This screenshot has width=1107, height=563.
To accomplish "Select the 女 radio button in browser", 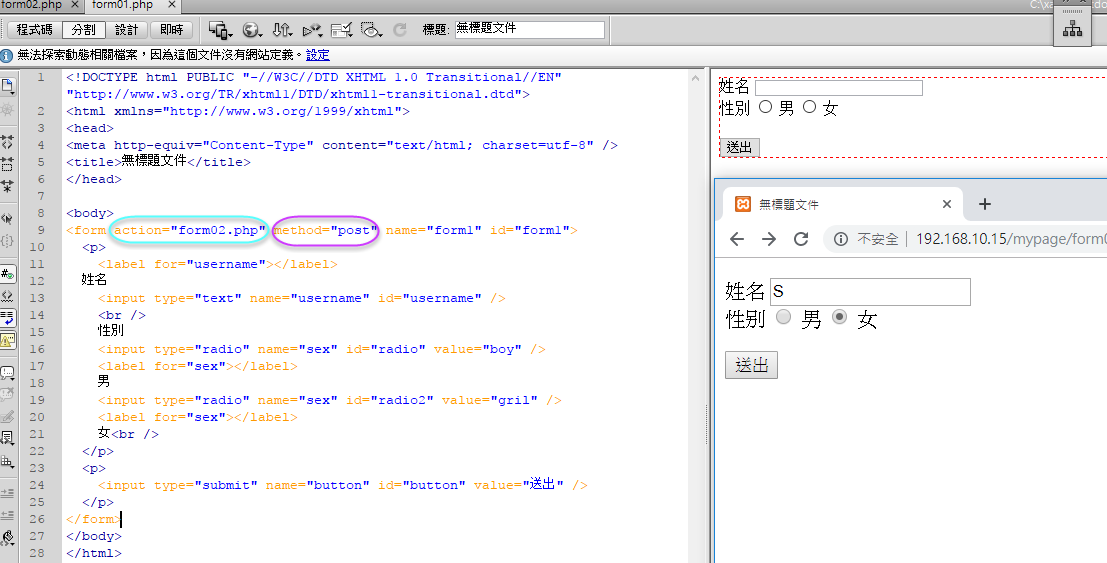I will coord(839,317).
